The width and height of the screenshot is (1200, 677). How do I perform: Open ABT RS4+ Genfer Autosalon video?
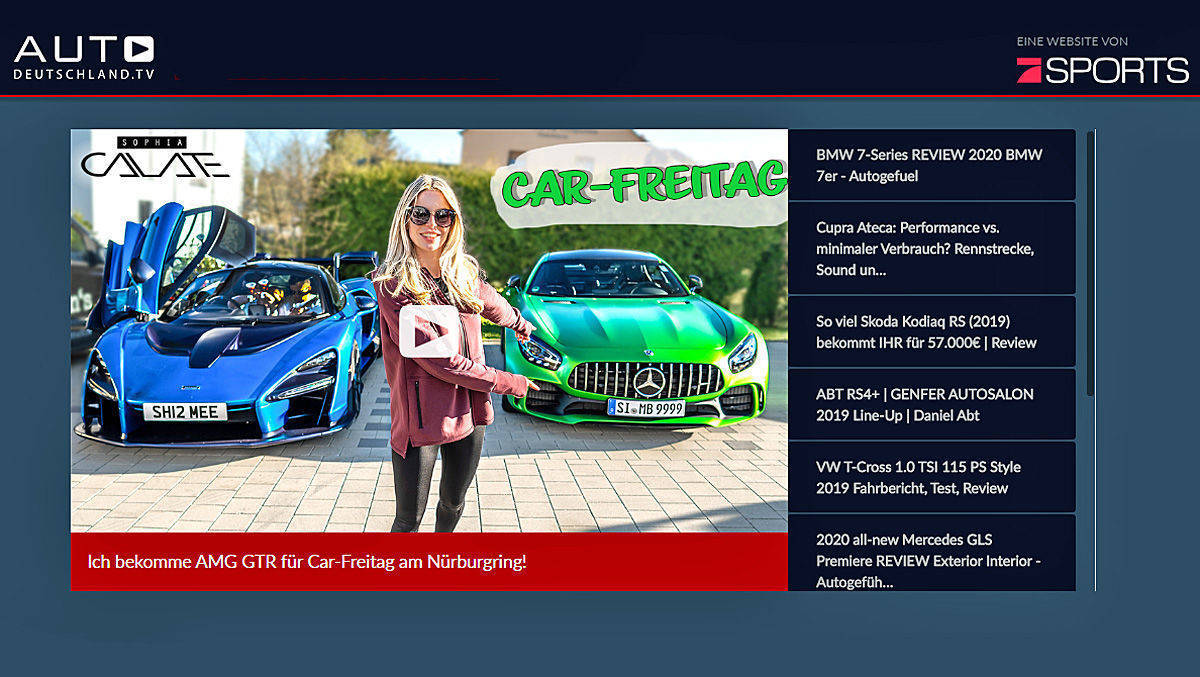click(931, 404)
